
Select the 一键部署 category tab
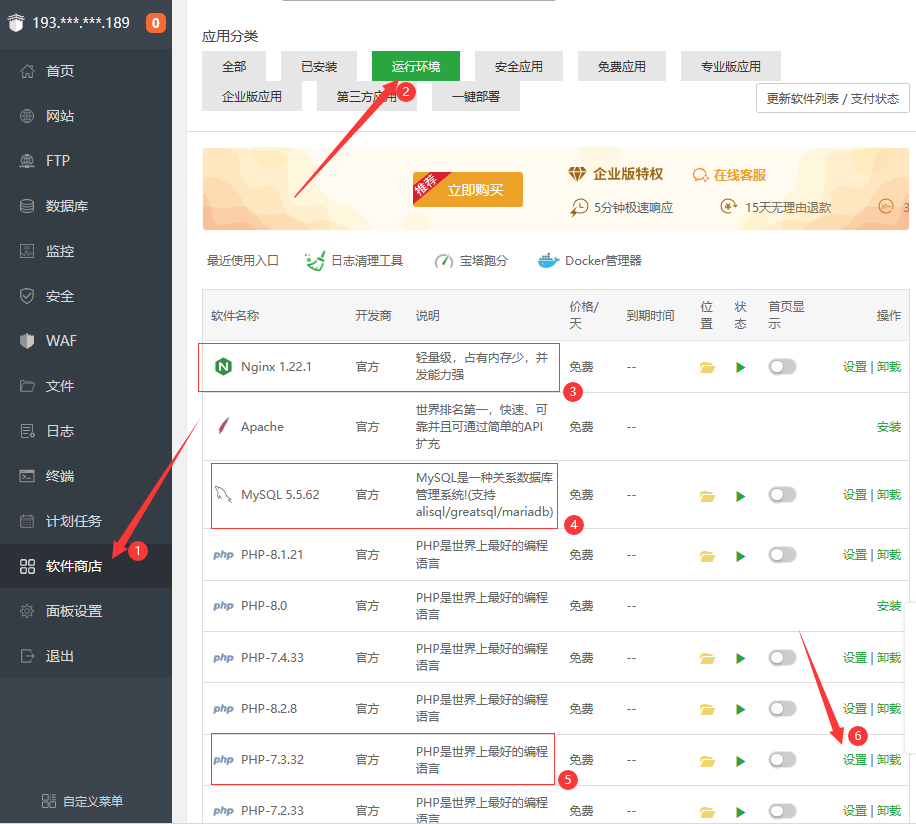(x=476, y=96)
